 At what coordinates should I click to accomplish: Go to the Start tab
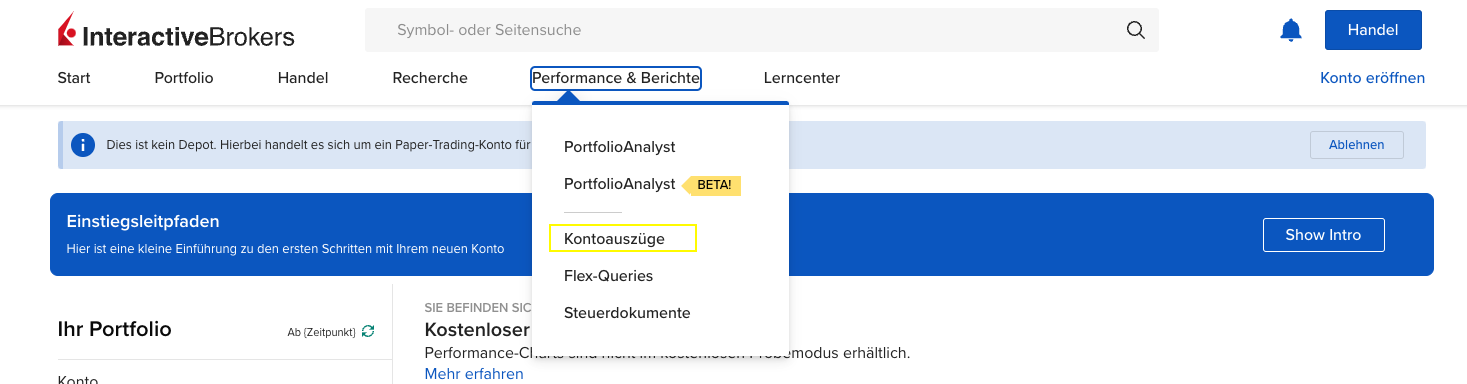click(x=74, y=78)
